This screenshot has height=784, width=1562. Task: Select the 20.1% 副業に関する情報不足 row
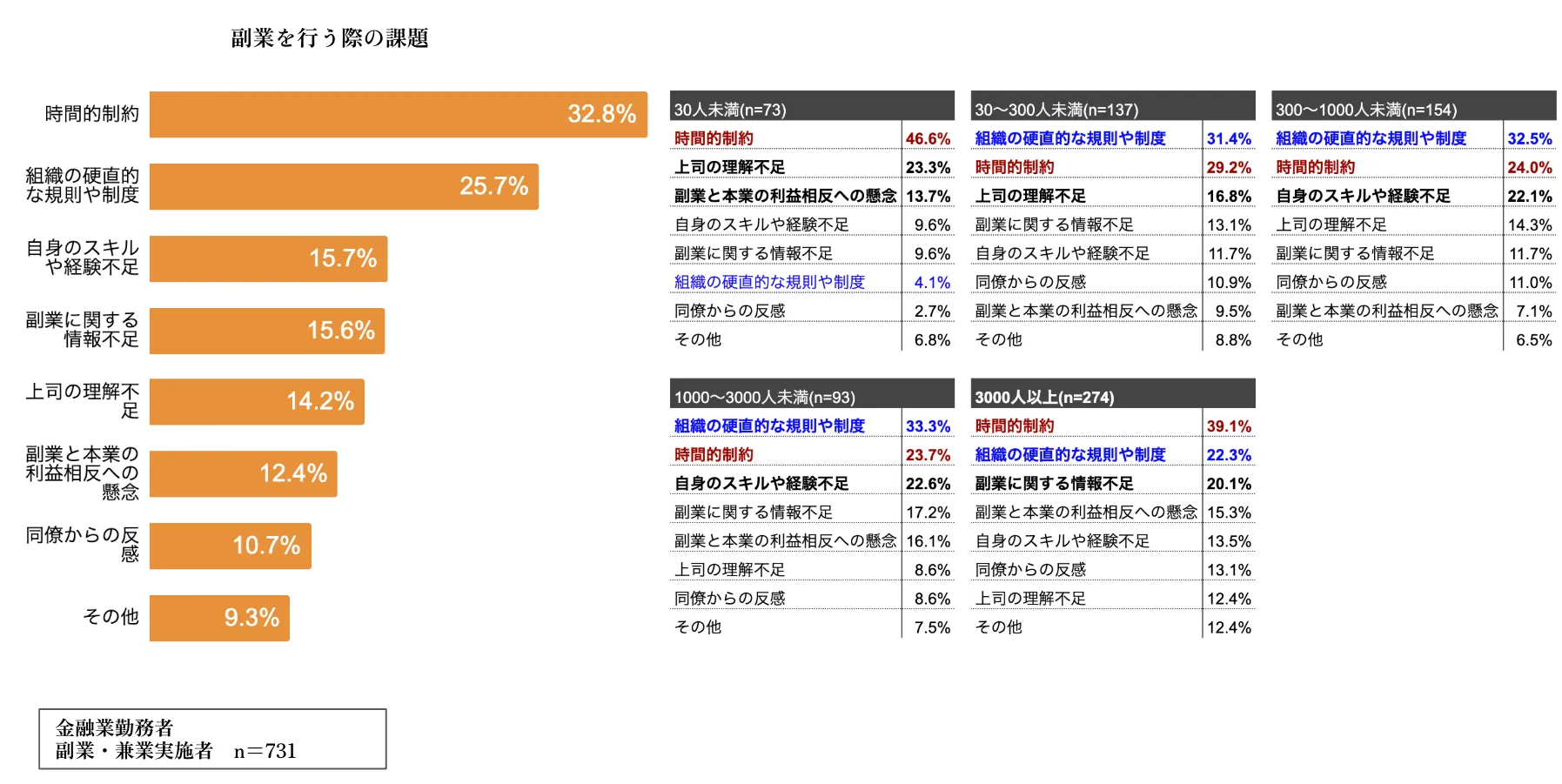click(x=1112, y=483)
